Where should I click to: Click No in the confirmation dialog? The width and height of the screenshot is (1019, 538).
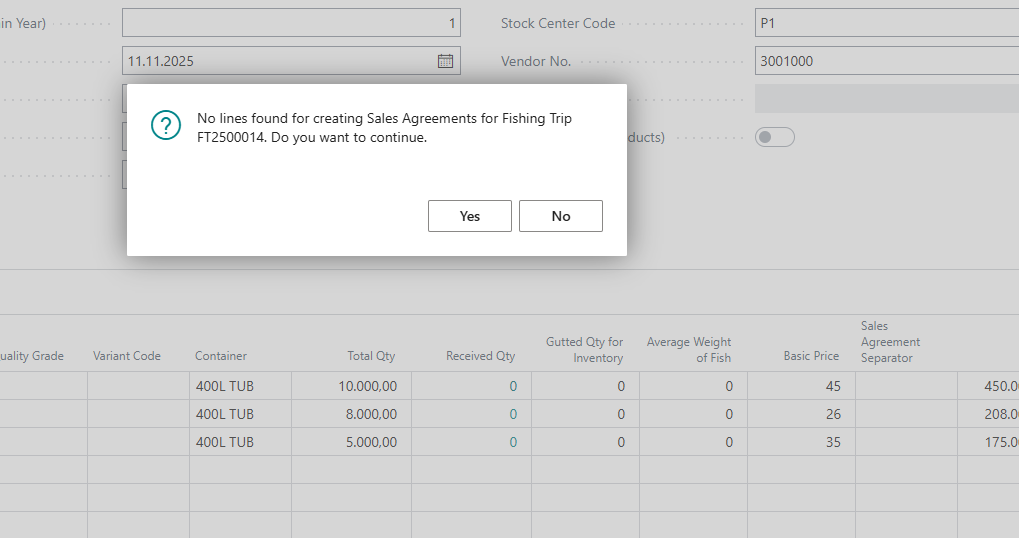coord(560,216)
